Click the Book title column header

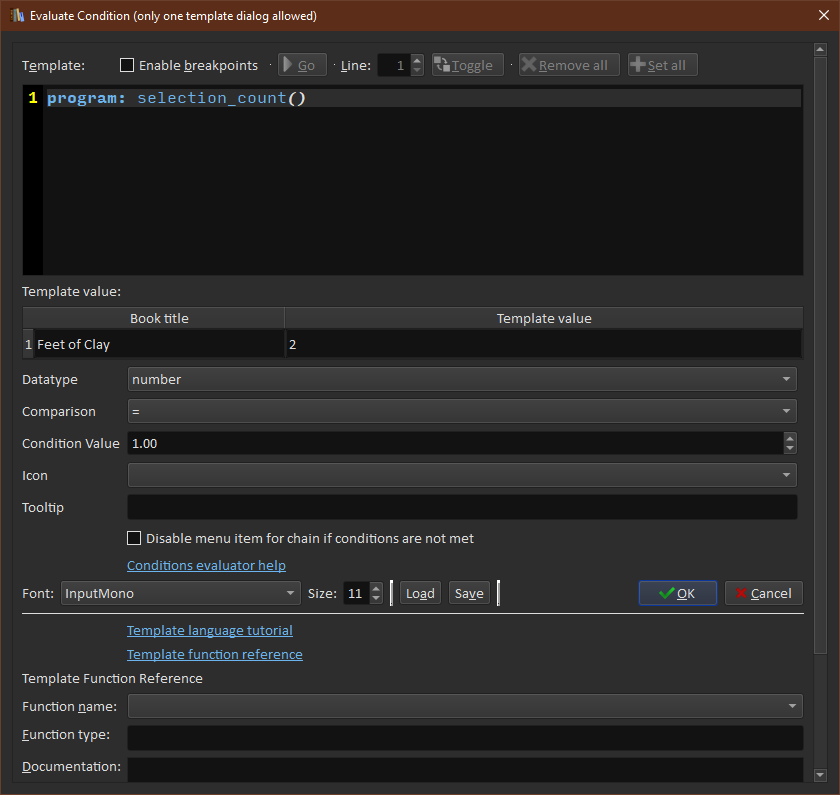click(159, 318)
